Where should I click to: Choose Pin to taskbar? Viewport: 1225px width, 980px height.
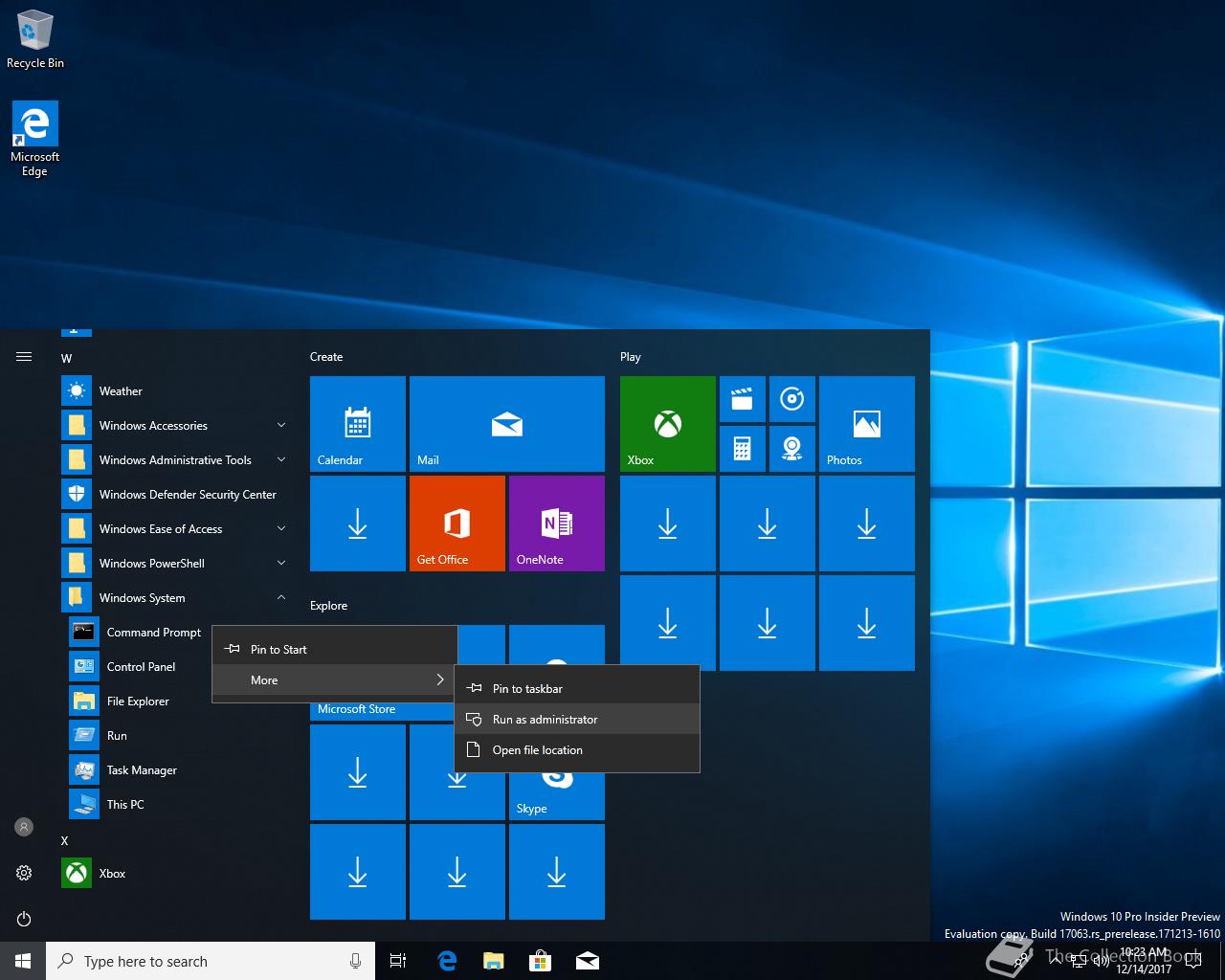[577, 688]
